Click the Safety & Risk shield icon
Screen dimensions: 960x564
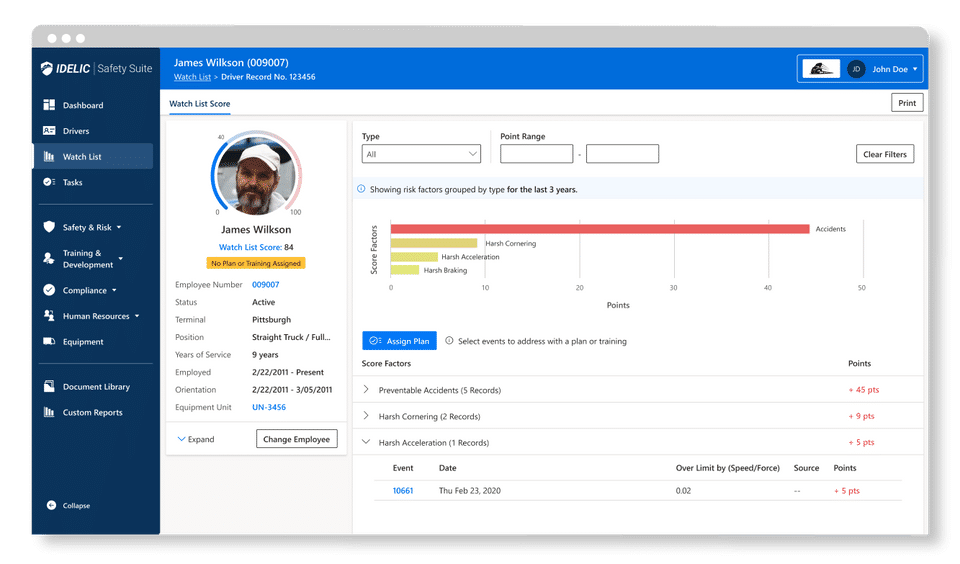(49, 227)
